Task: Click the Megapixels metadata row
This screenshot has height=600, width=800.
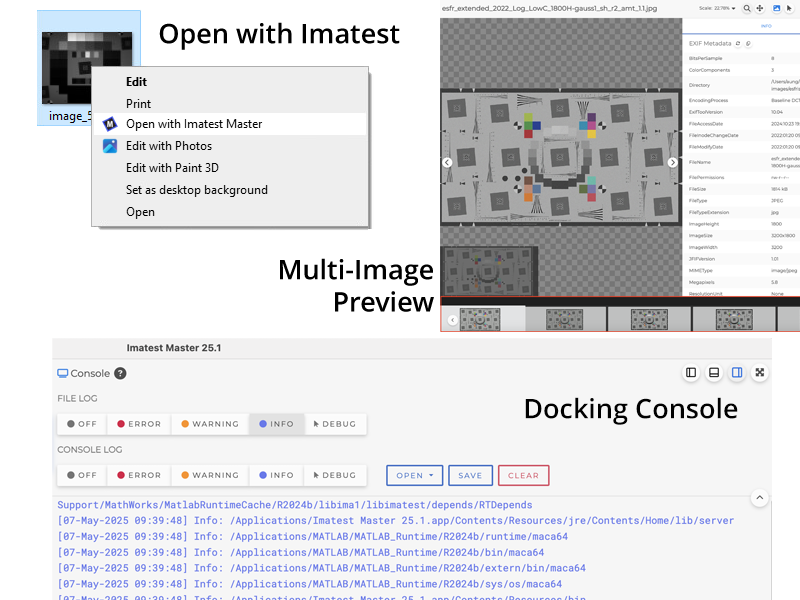Action: [x=743, y=282]
